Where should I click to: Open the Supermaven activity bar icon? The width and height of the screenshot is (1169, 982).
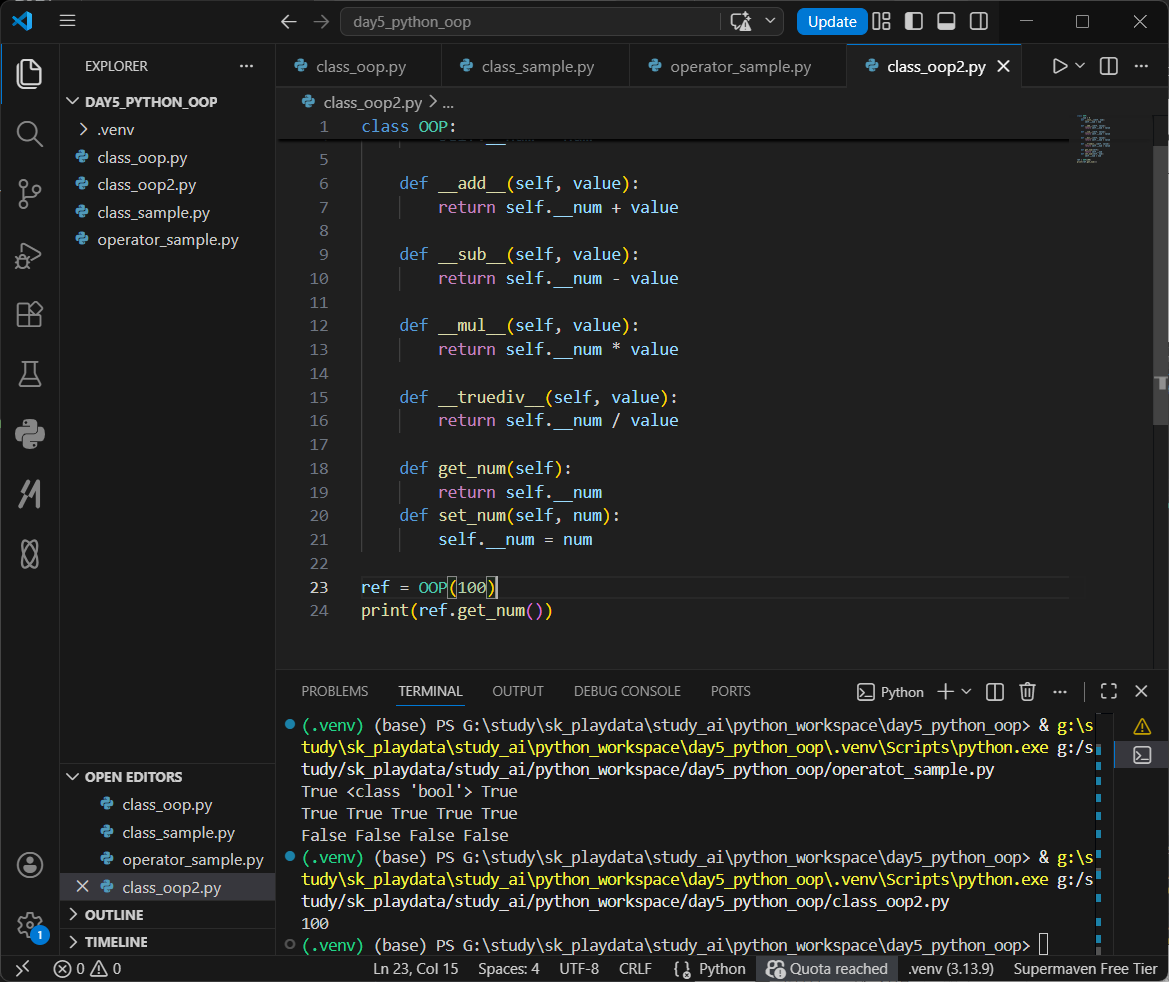pyautogui.click(x=29, y=494)
